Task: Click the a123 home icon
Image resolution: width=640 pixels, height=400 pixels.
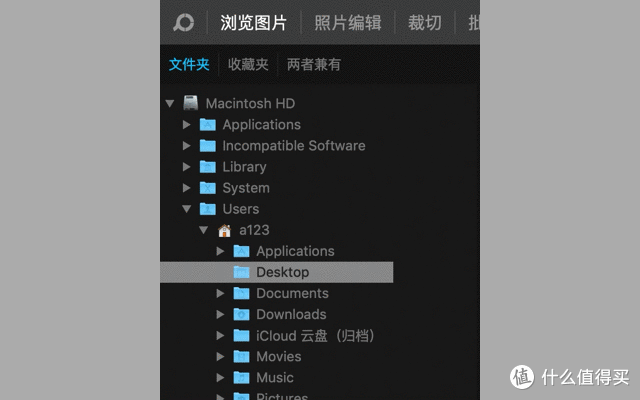Action: click(224, 230)
